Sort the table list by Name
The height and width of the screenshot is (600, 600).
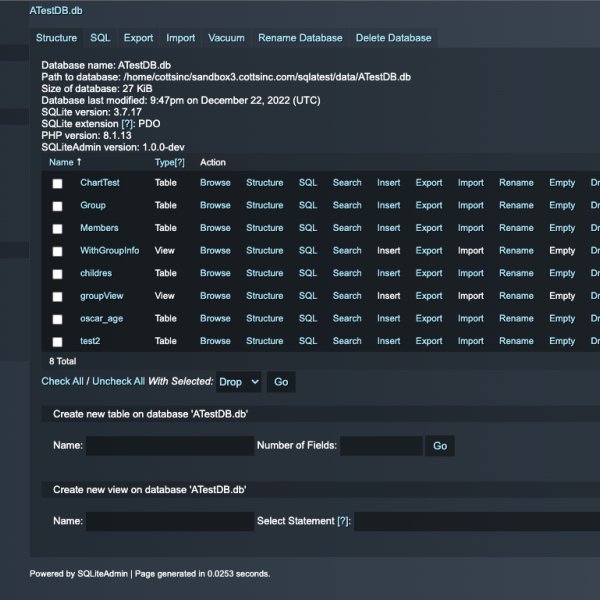[61, 162]
